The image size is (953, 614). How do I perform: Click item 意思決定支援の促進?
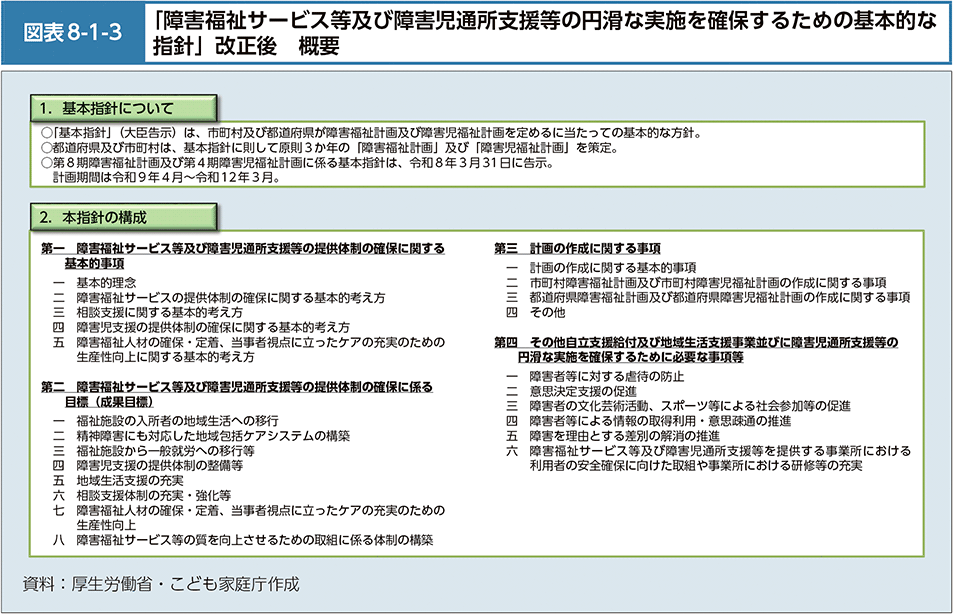[x=583, y=392]
